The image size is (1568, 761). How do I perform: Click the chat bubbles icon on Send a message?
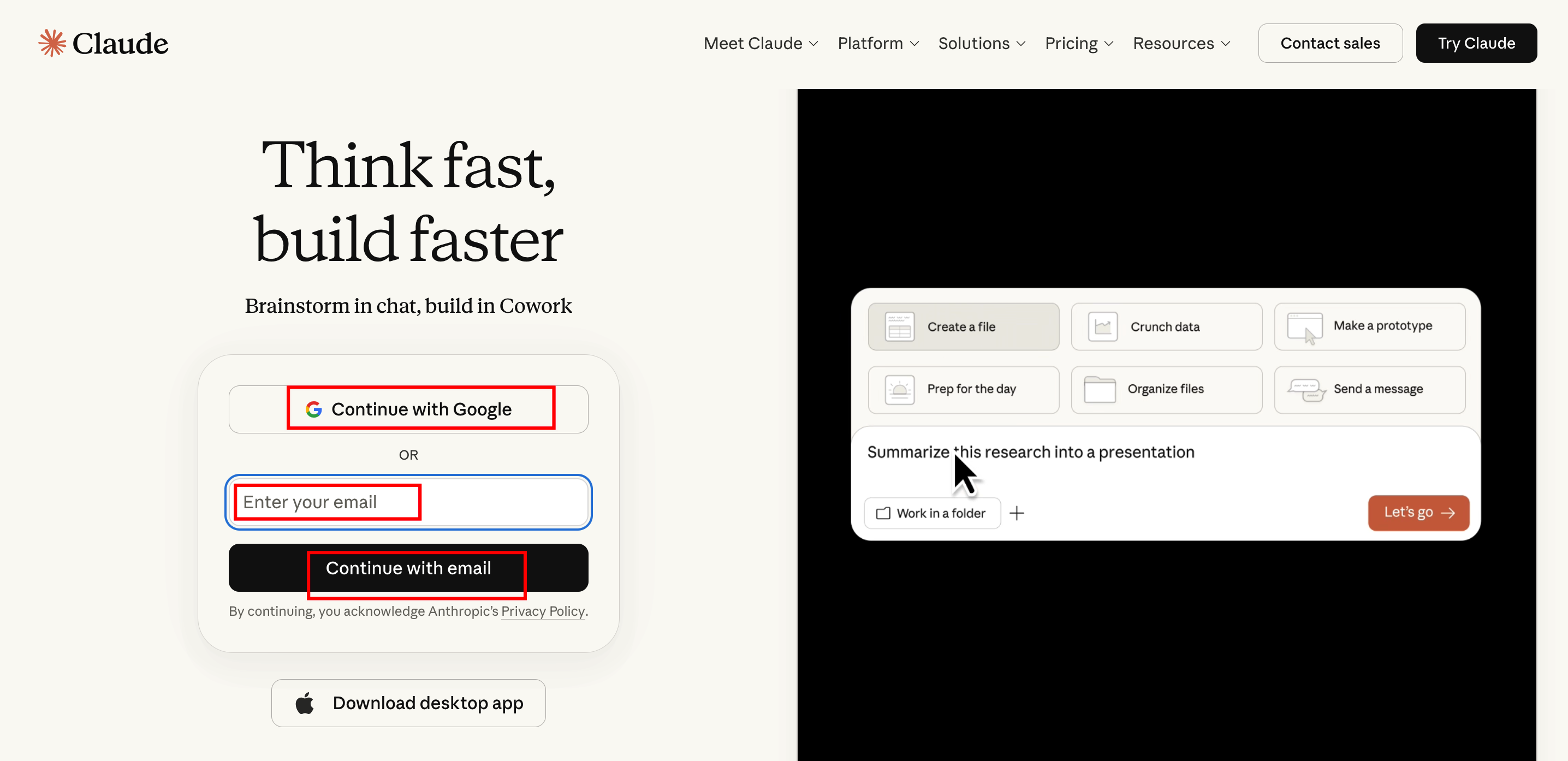(1306, 390)
